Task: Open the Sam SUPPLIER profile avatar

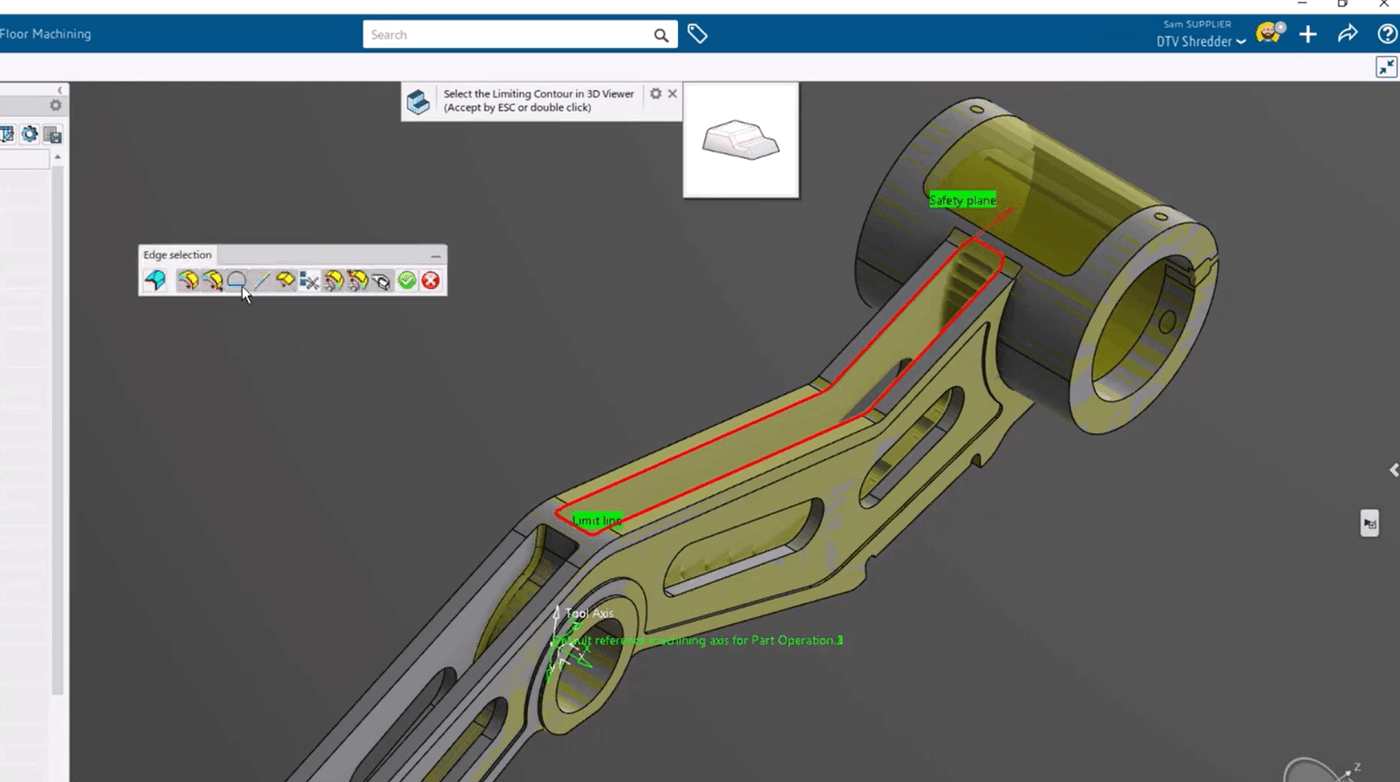Action: point(1268,32)
